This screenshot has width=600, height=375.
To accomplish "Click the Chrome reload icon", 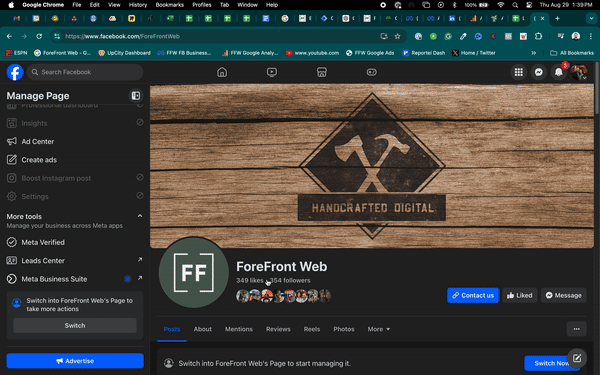I will 39,36.
